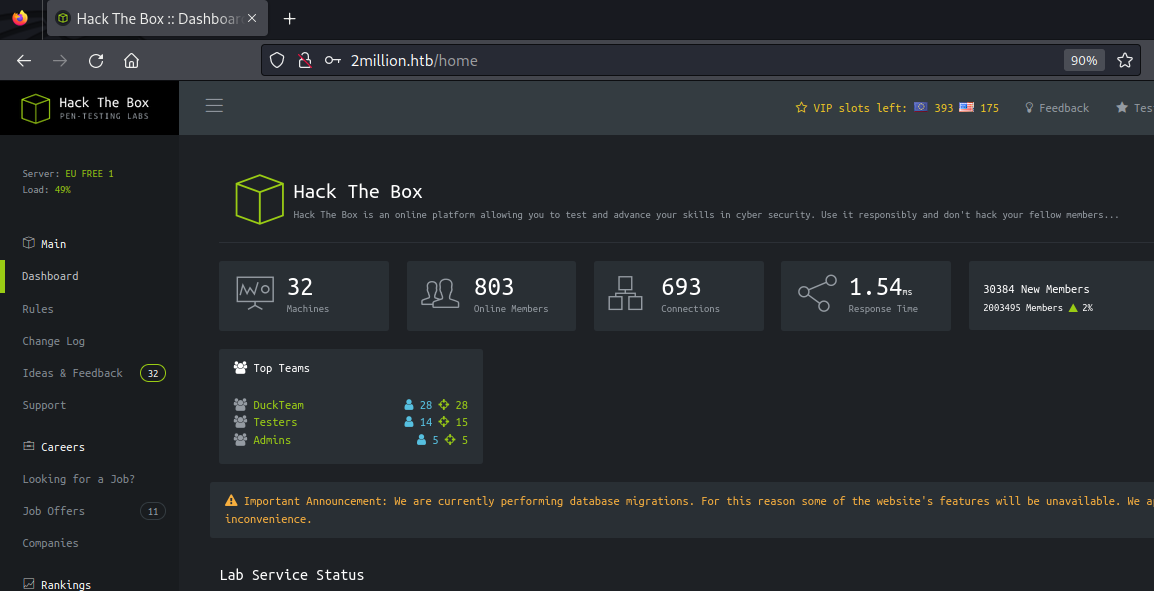Open a new browser tab

(x=290, y=19)
